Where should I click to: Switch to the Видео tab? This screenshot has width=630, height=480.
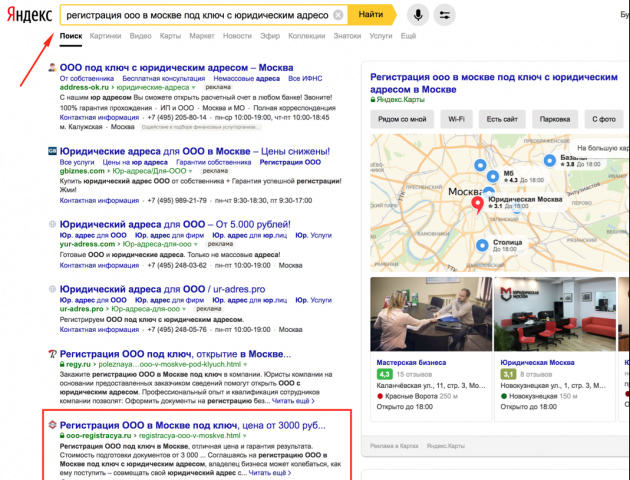point(140,36)
